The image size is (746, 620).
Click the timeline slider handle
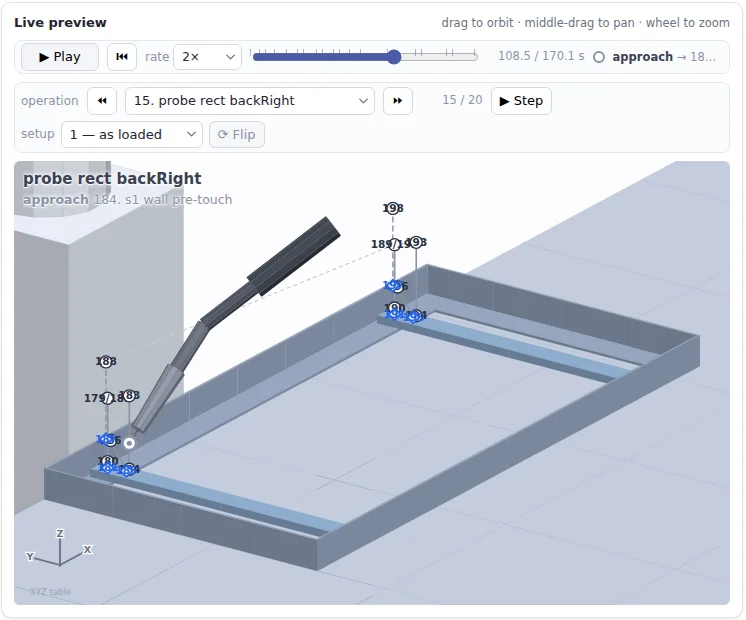pos(394,57)
